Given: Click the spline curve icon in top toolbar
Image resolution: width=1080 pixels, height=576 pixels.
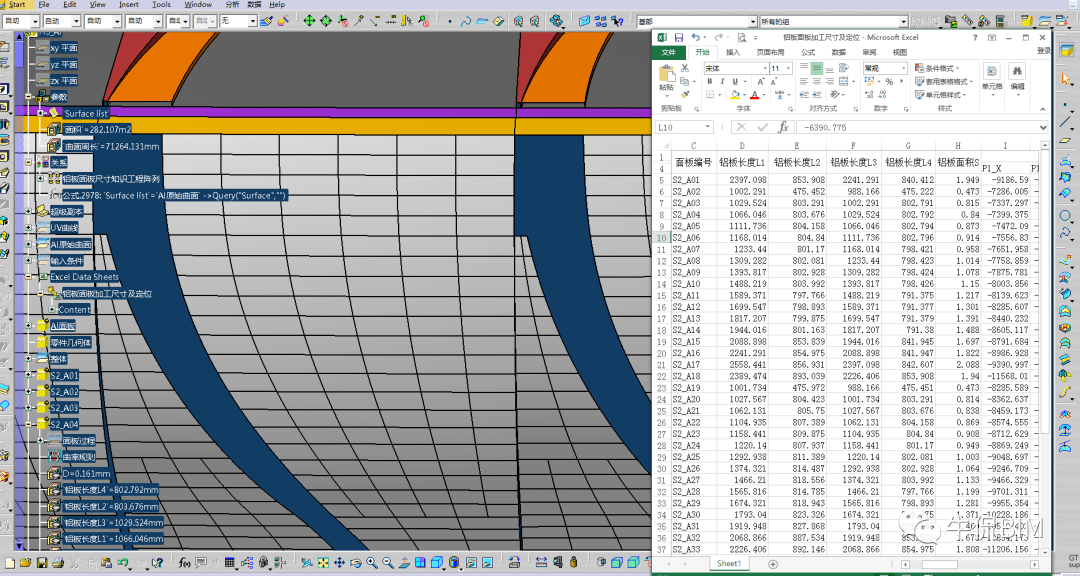Looking at the screenshot, I should [x=466, y=21].
